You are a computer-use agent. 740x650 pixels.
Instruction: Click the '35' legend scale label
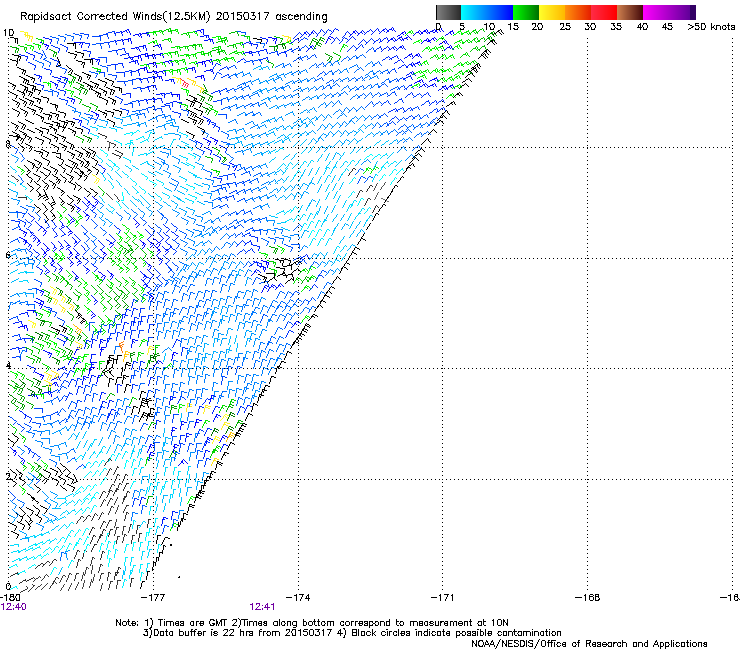(616, 27)
